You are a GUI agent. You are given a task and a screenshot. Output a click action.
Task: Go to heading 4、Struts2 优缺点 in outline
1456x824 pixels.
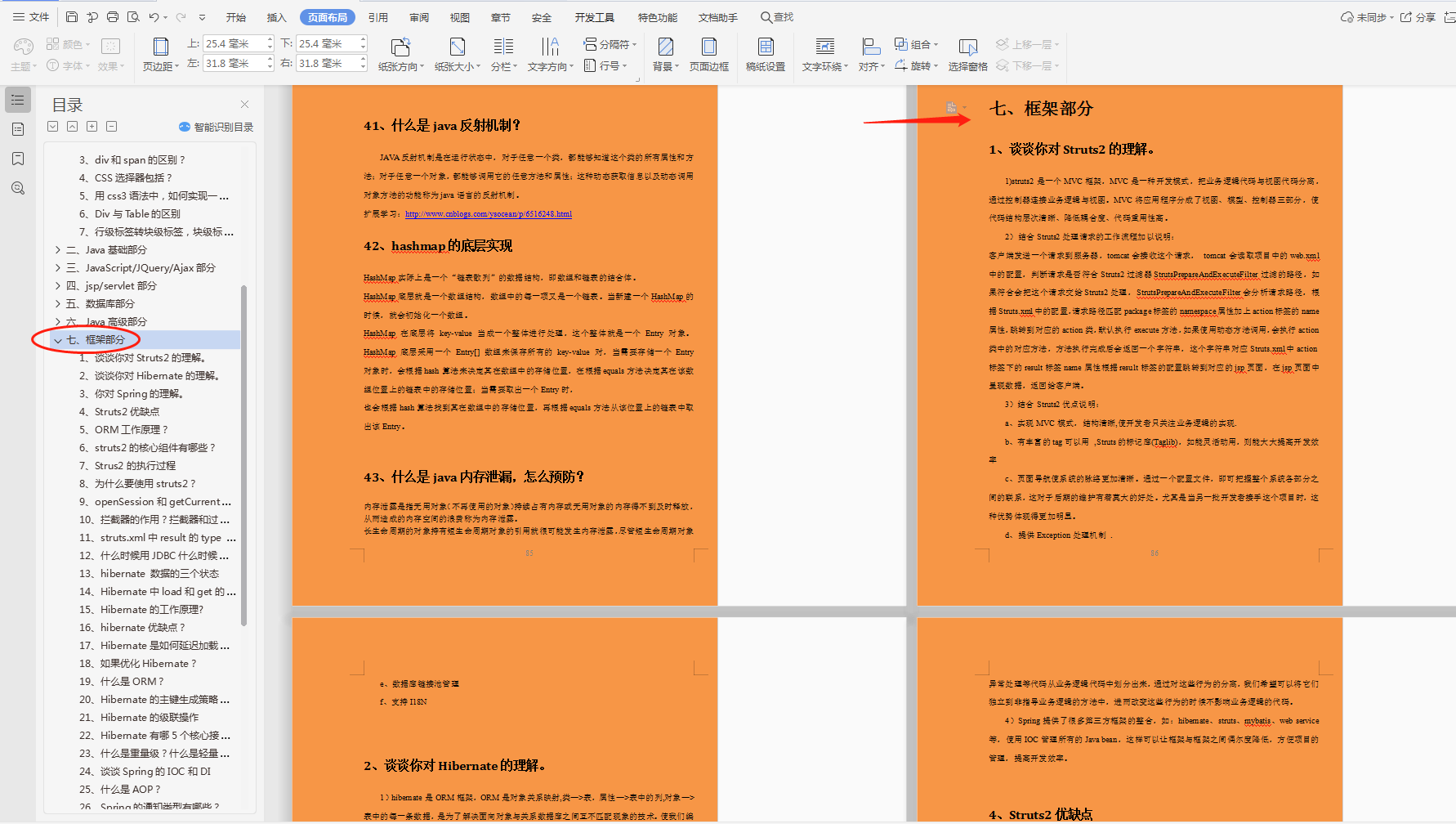(x=119, y=412)
